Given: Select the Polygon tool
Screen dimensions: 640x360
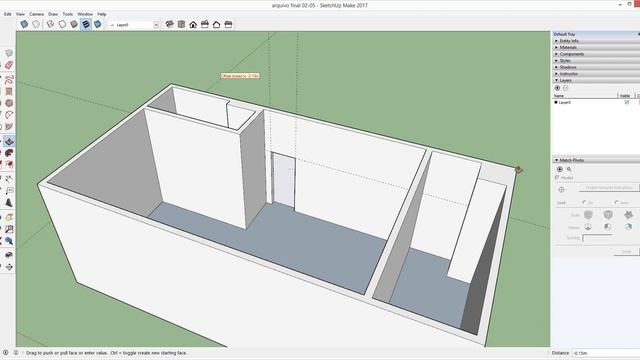Looking at the screenshot, I should pos(9,103).
